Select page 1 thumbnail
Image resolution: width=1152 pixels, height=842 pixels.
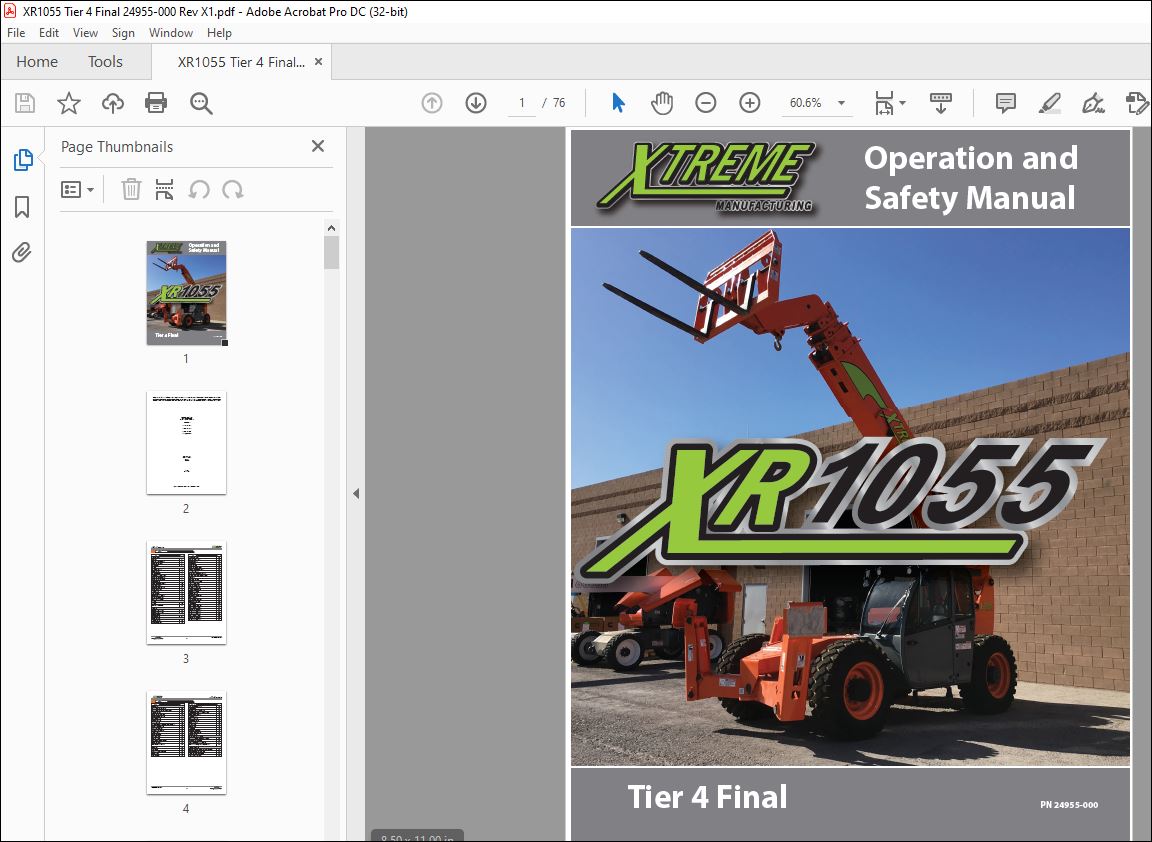pyautogui.click(x=186, y=292)
